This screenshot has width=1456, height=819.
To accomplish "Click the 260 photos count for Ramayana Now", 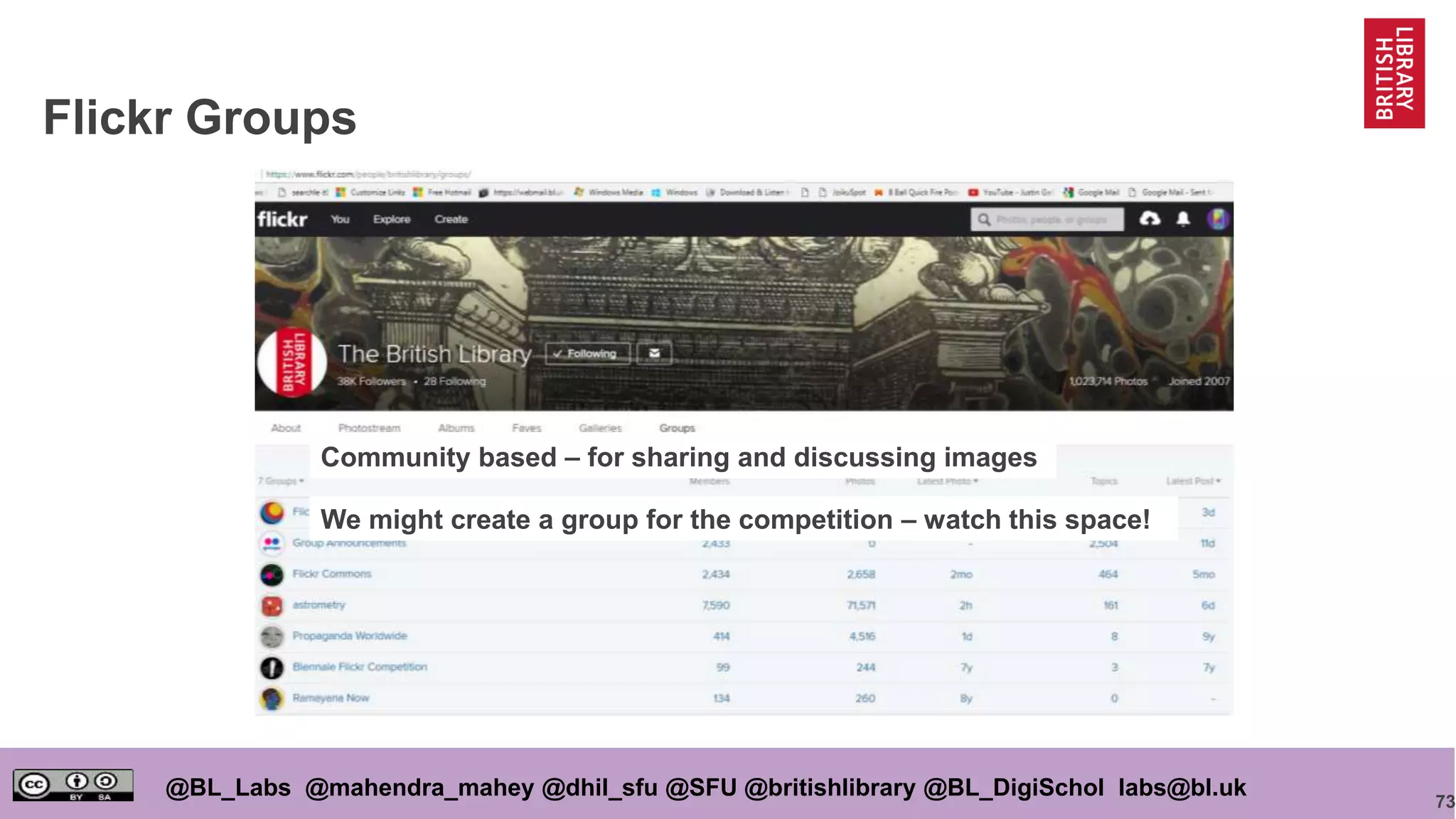I will (865, 699).
